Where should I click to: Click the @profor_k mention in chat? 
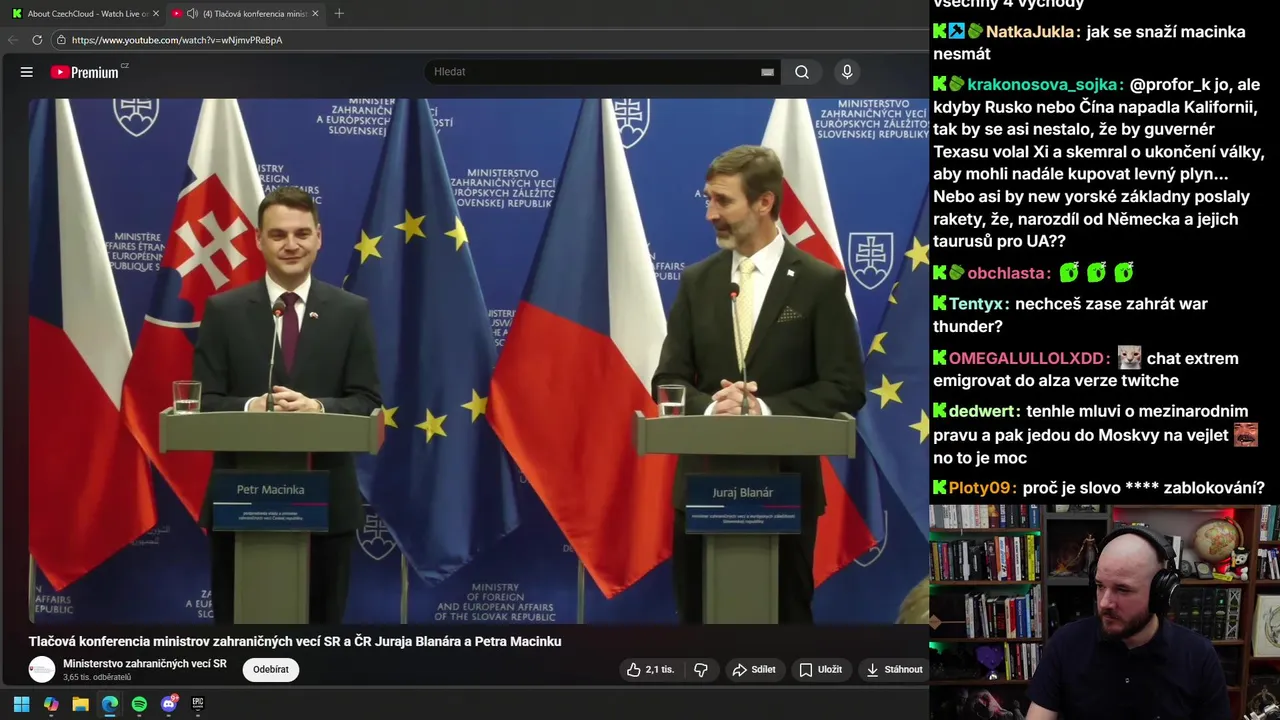1170,85
